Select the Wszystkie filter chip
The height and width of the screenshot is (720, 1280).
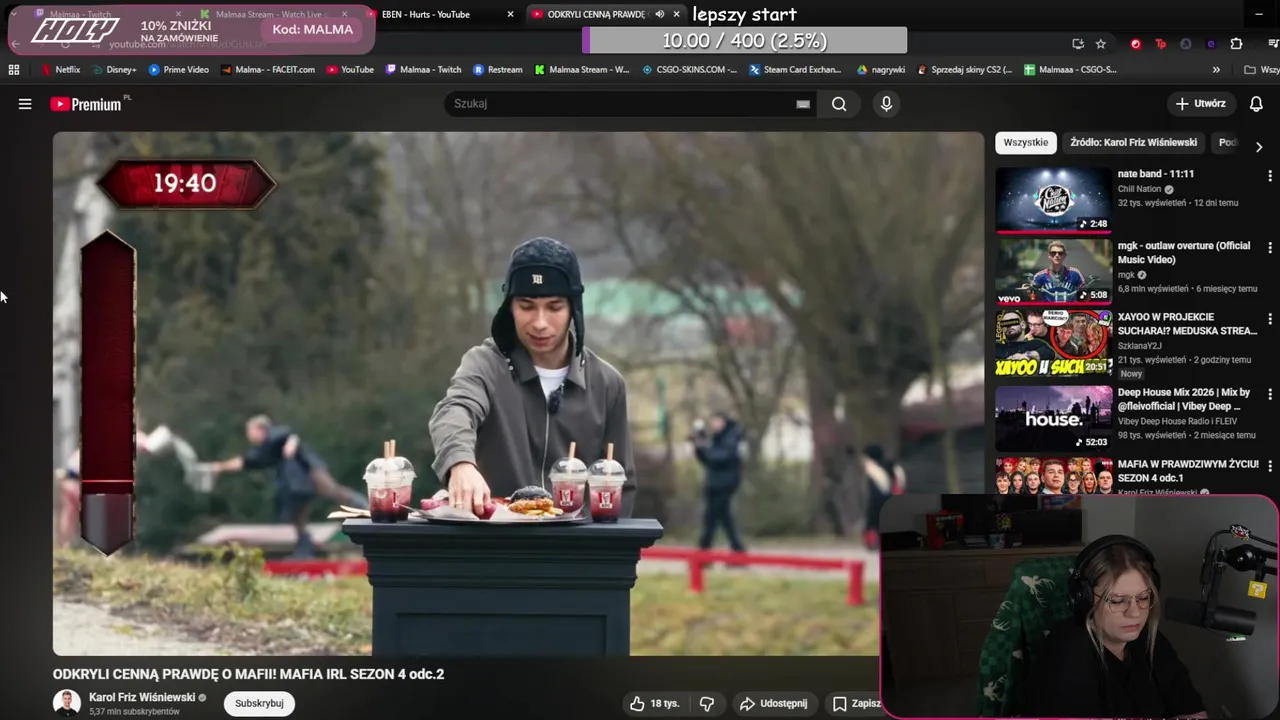(1025, 142)
